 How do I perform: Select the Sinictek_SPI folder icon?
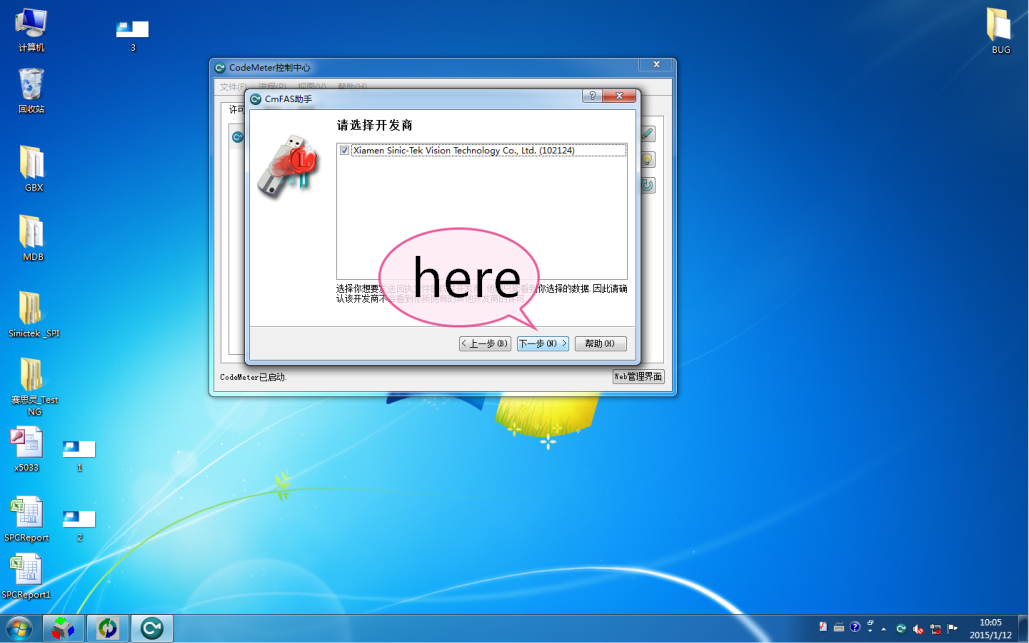(32, 308)
